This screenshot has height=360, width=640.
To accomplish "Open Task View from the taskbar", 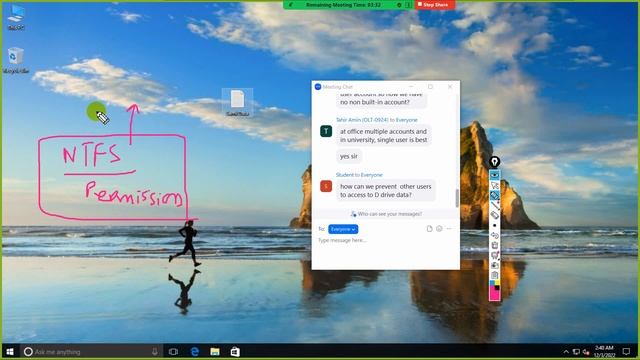I will [173, 351].
